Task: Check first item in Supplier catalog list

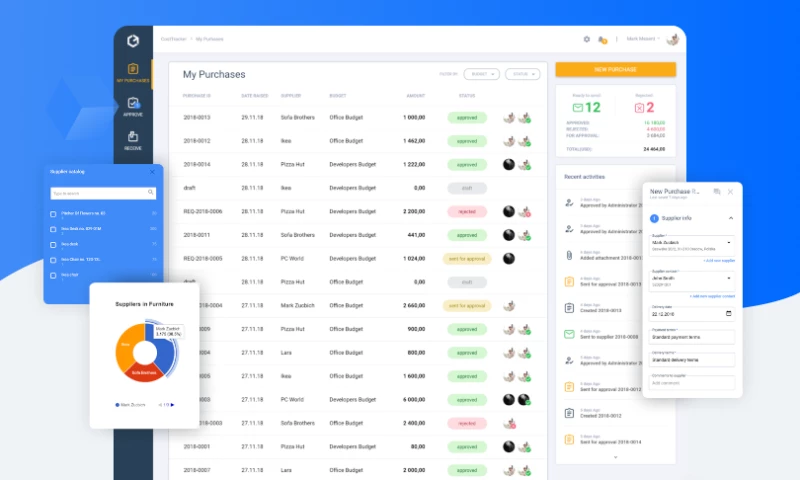Action: point(53,214)
